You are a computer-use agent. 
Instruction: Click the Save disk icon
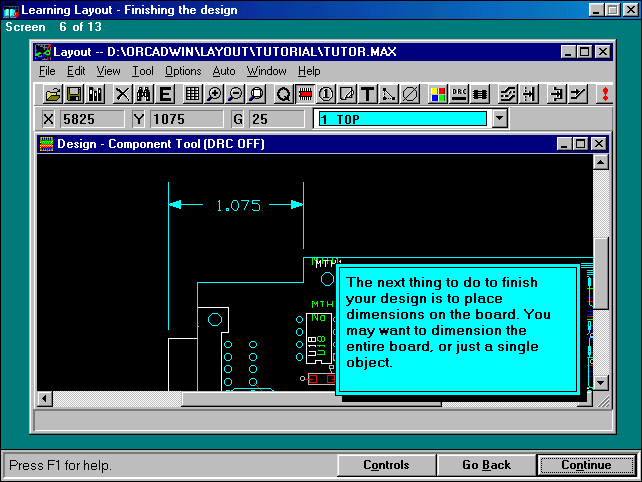pos(74,94)
